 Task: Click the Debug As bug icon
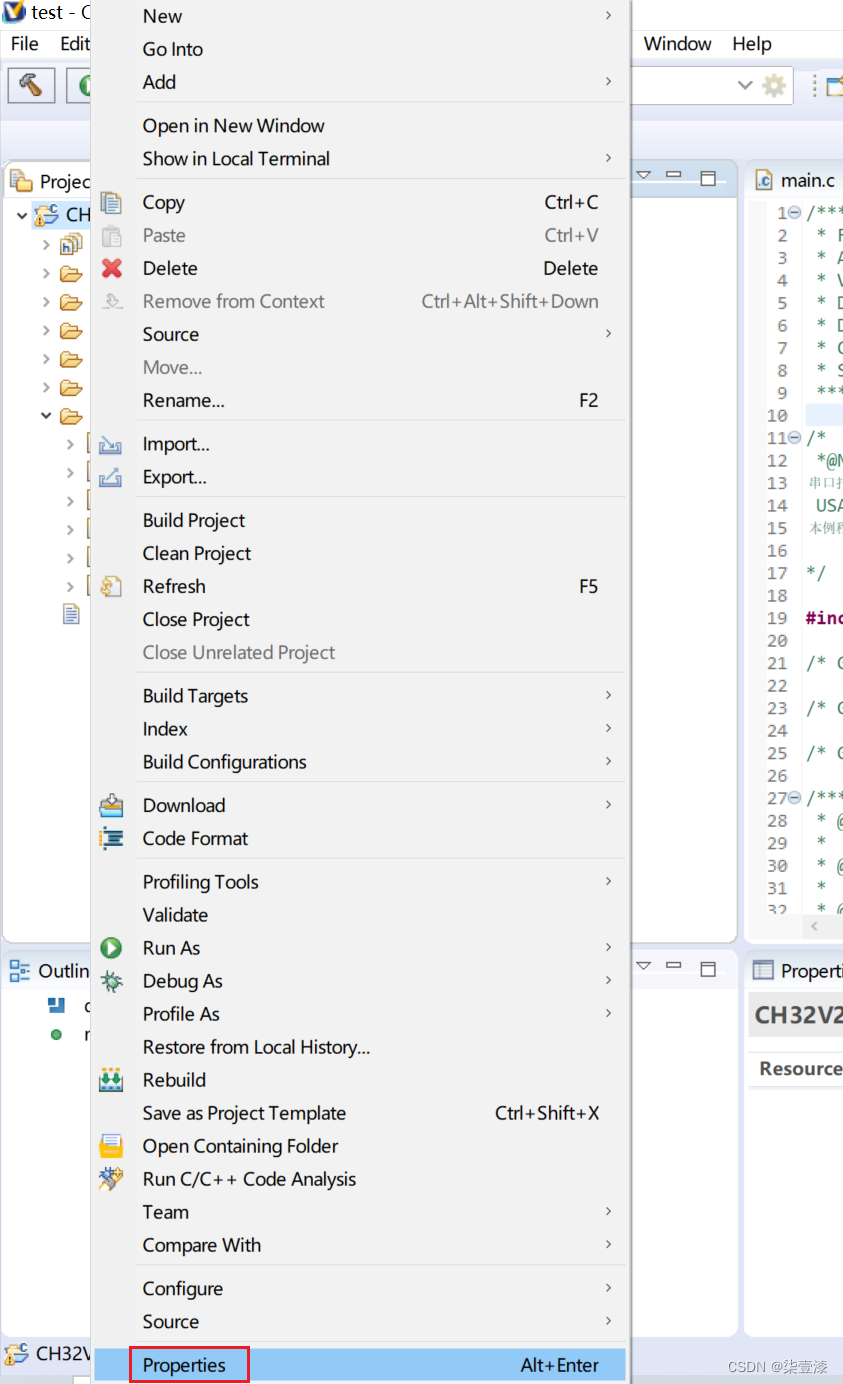112,981
